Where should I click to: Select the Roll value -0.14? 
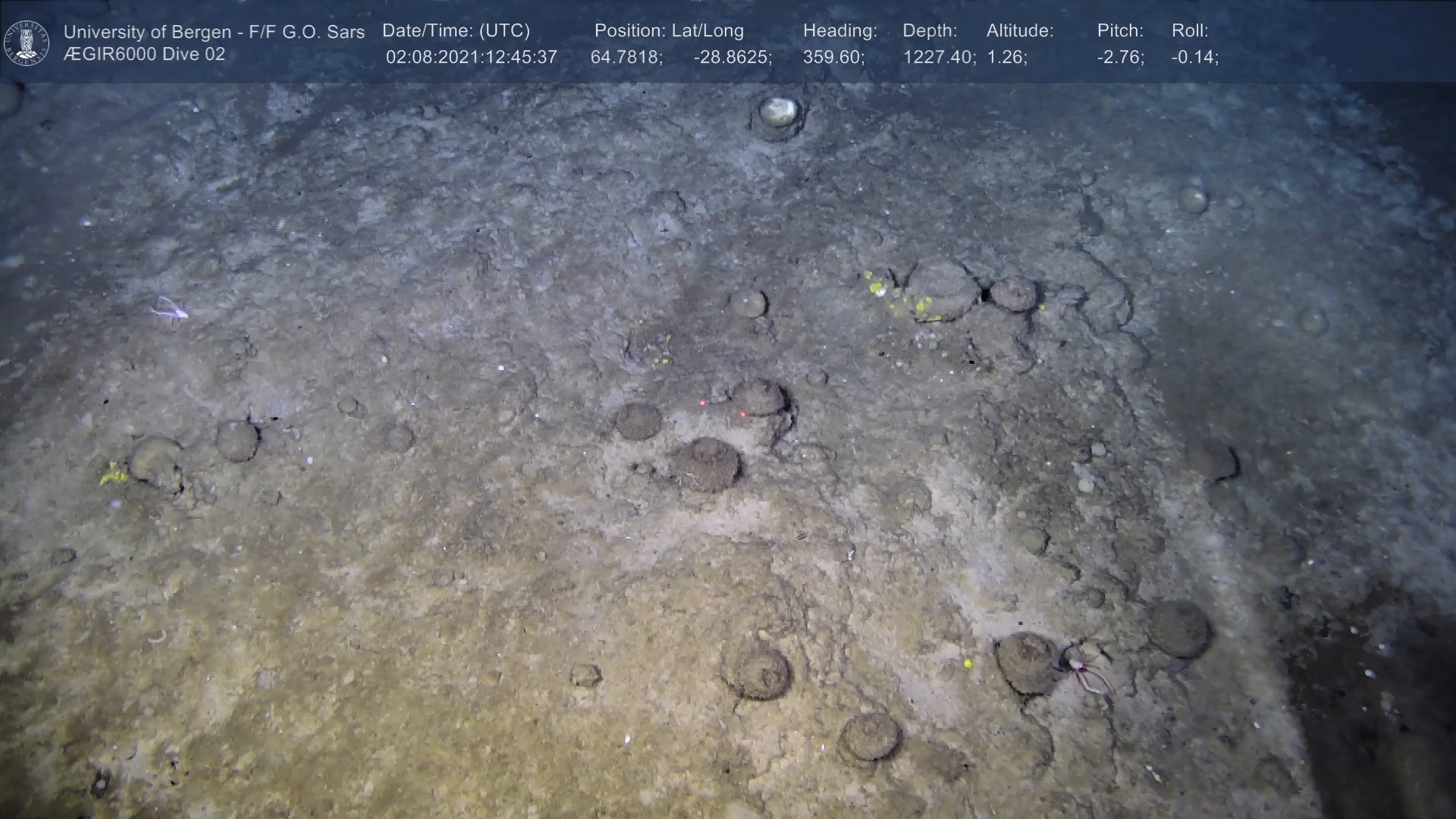click(1194, 58)
